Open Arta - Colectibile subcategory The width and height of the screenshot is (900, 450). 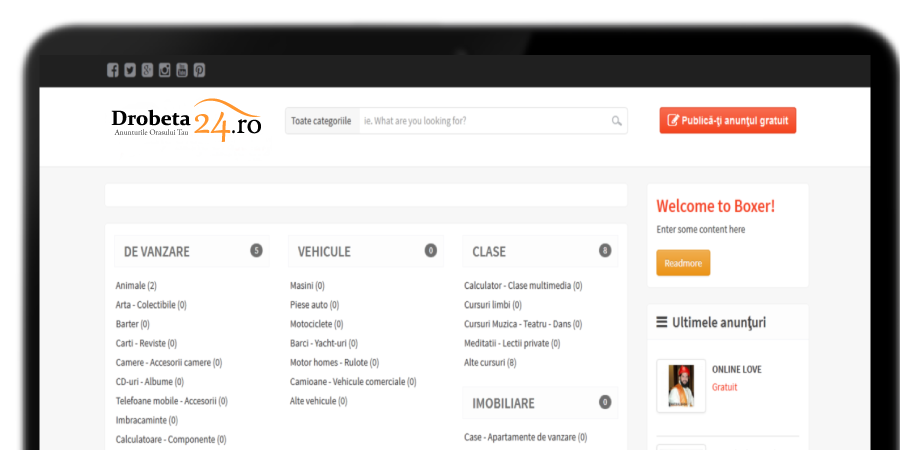[x=151, y=305]
